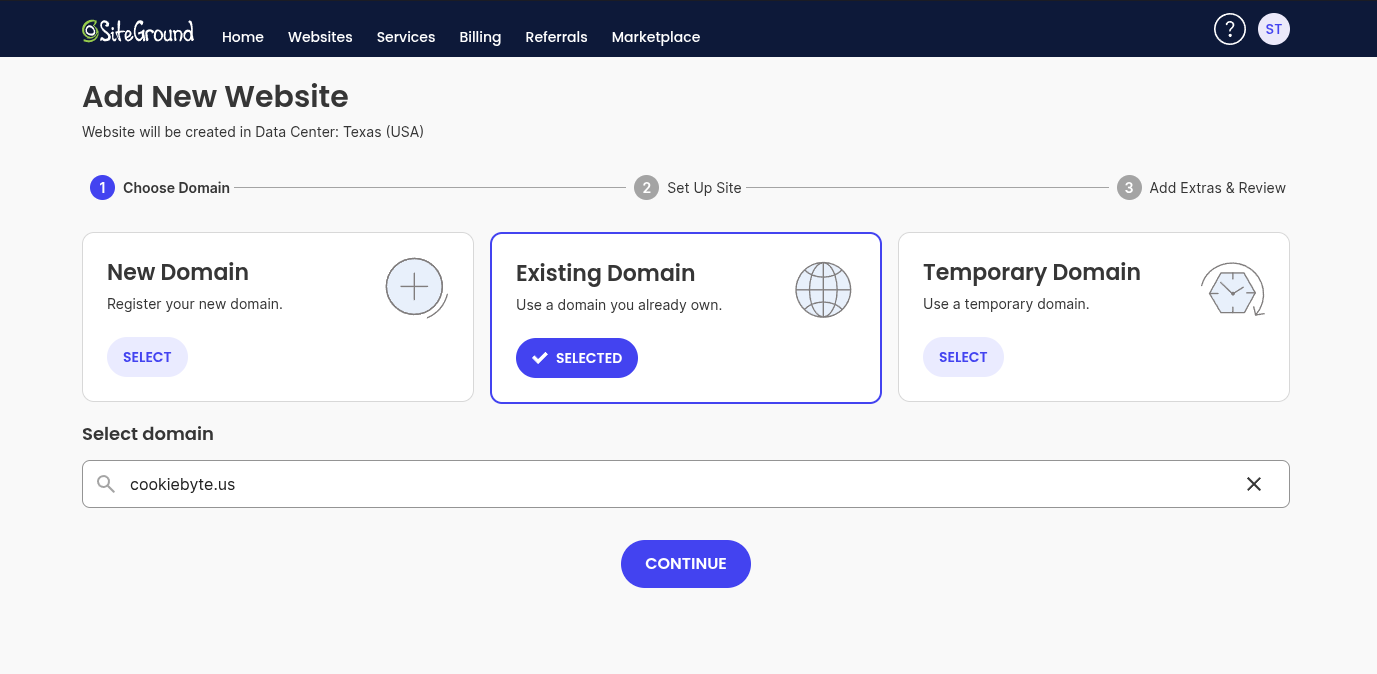Open the ST user avatar menu
This screenshot has width=1377, height=674.
(x=1273, y=29)
